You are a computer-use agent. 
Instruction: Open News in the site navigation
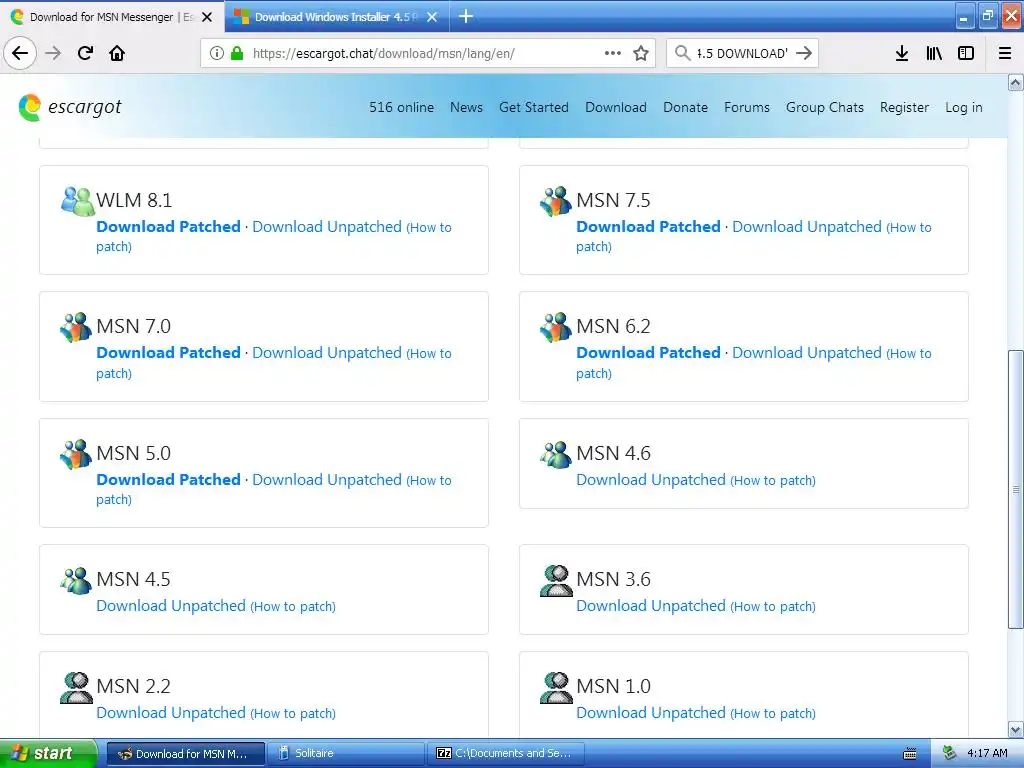466,107
